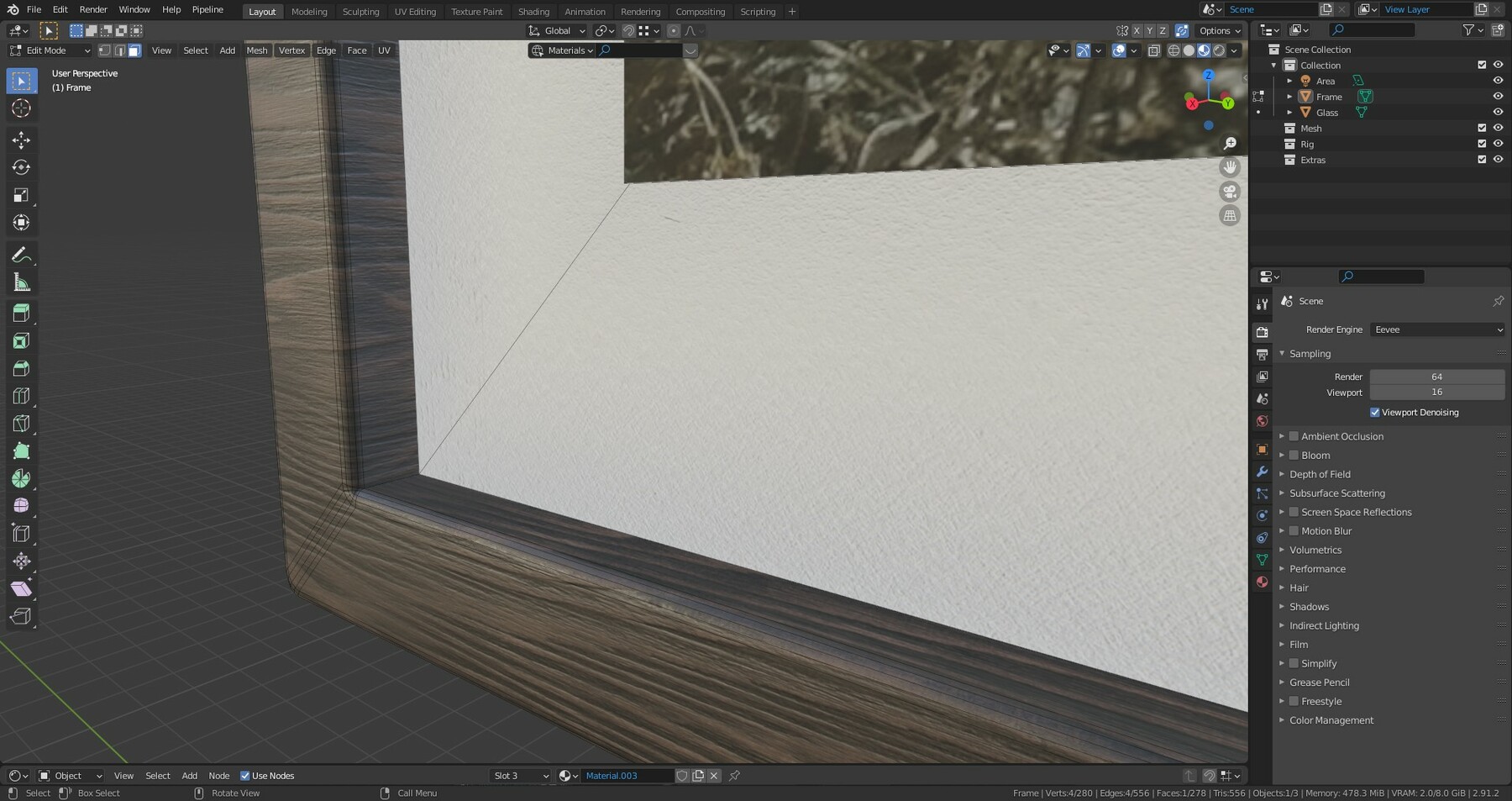The width and height of the screenshot is (1512, 801).
Task: Click the Vertex menu button
Action: (x=291, y=50)
